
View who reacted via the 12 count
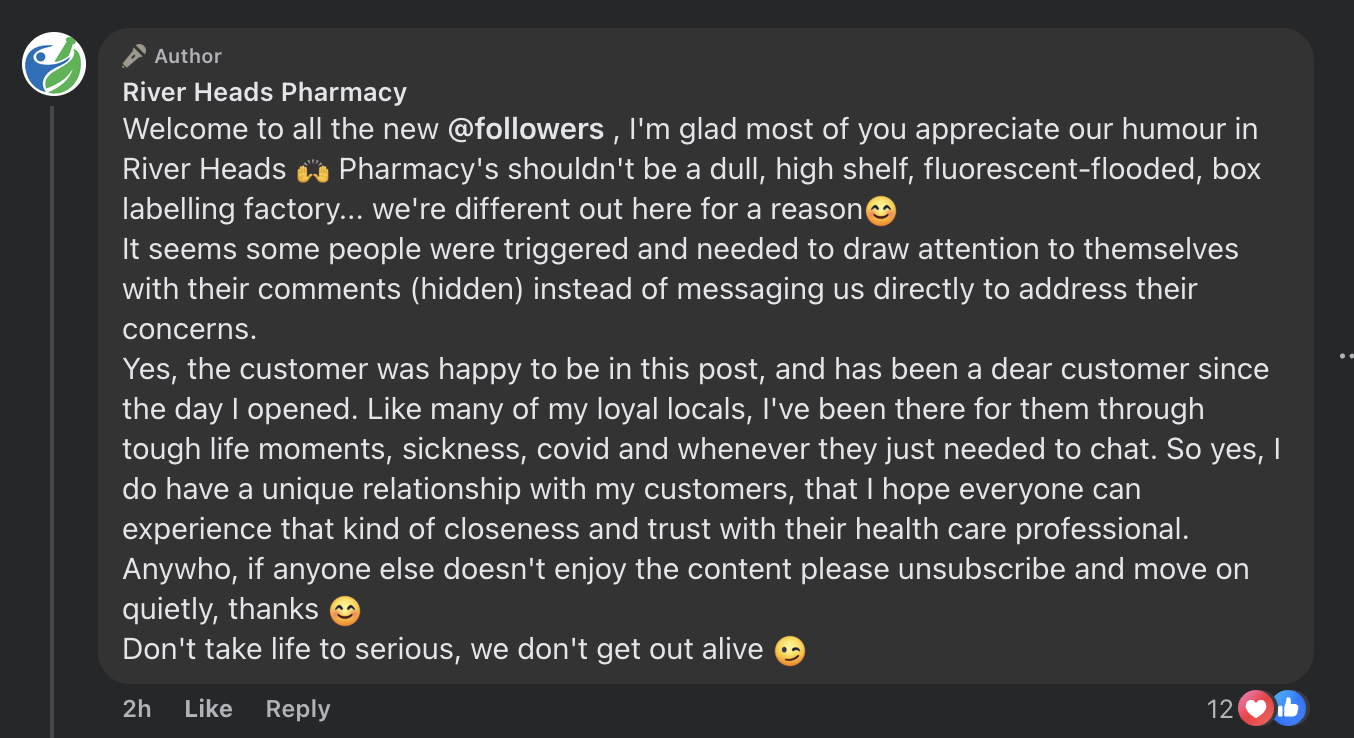(1220, 709)
